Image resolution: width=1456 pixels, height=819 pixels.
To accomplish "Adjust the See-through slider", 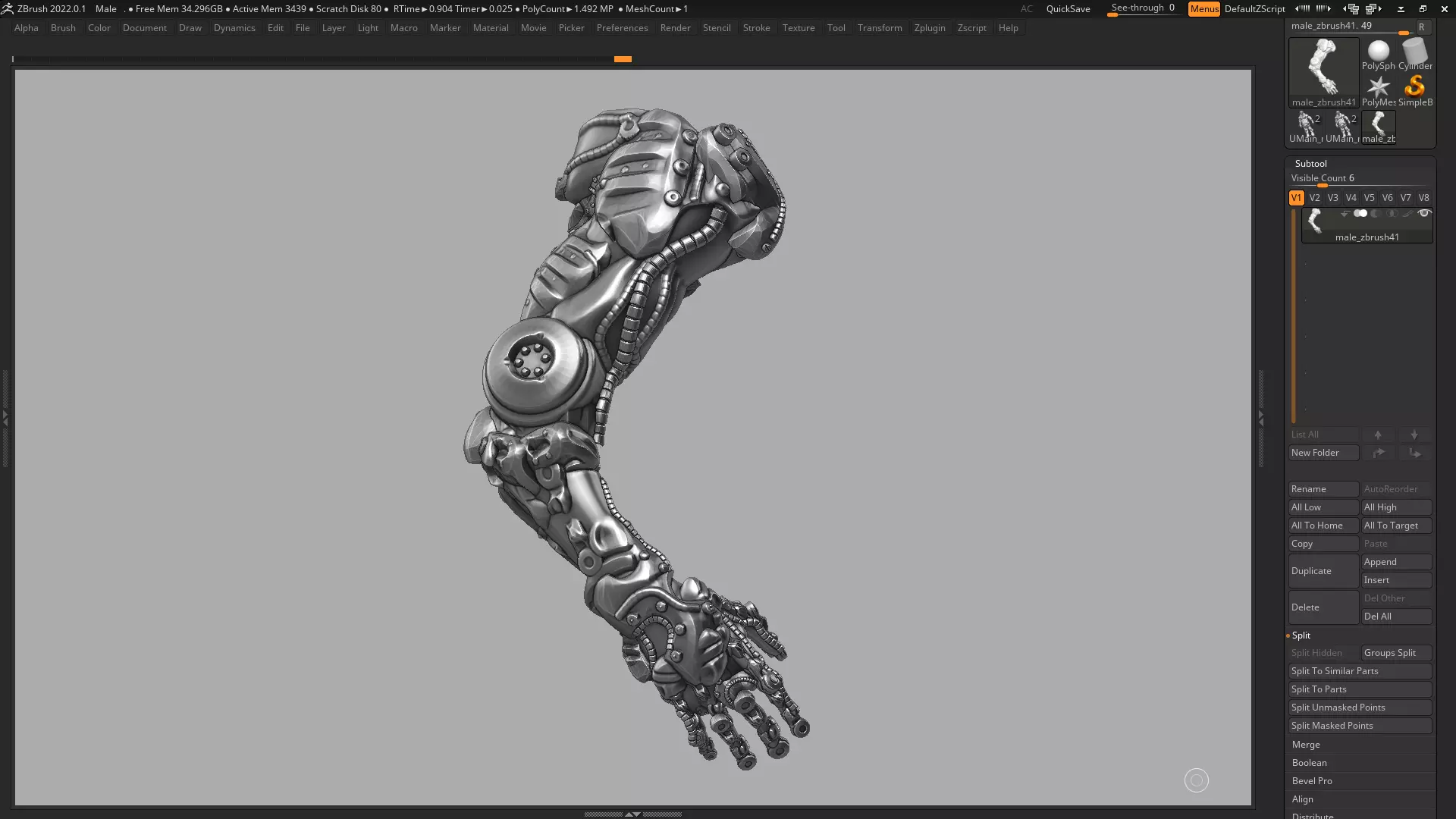I will (x=1142, y=9).
